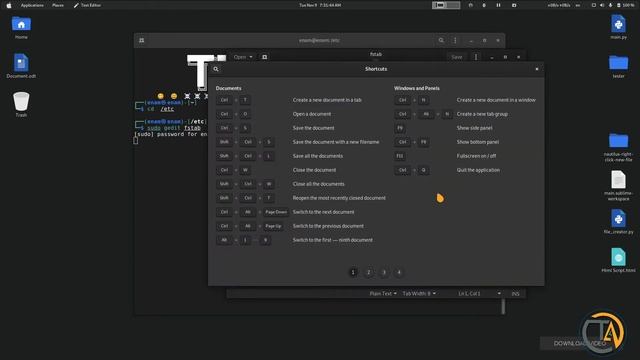640x360 pixels.
Task: Open the Tab Width dropdown
Action: click(419, 293)
